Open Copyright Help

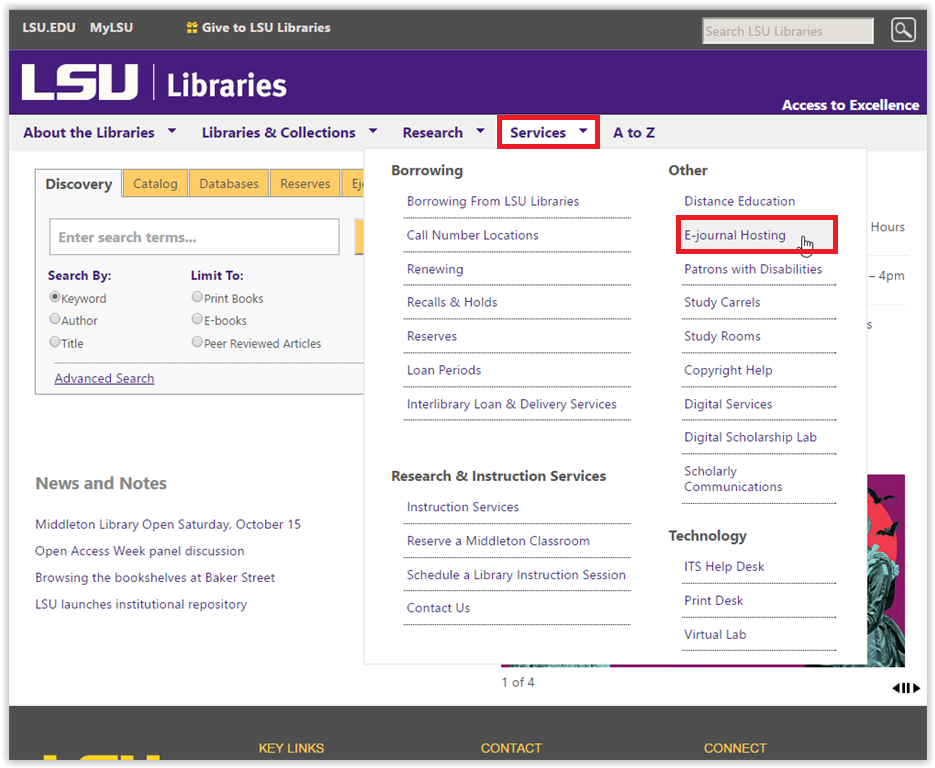(728, 370)
